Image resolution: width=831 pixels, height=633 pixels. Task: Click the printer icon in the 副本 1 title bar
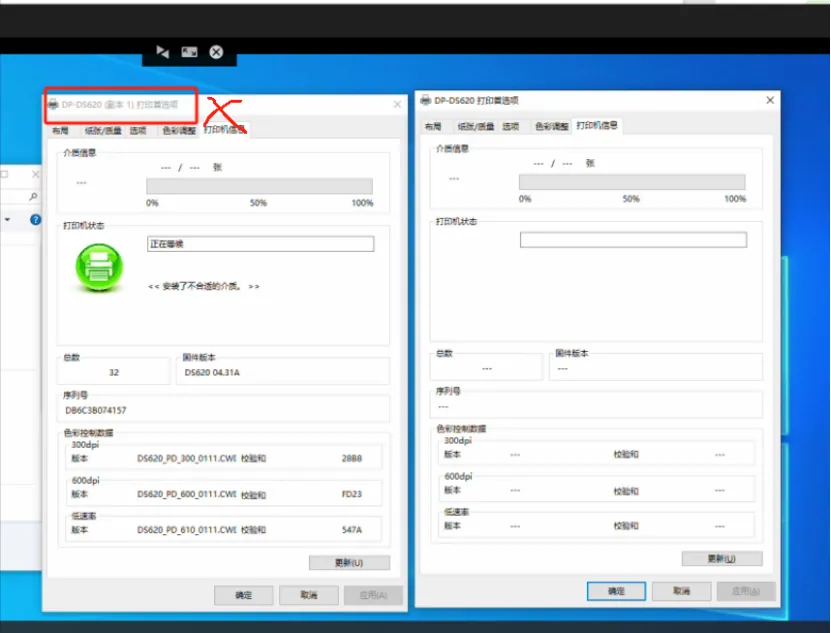[x=53, y=104]
